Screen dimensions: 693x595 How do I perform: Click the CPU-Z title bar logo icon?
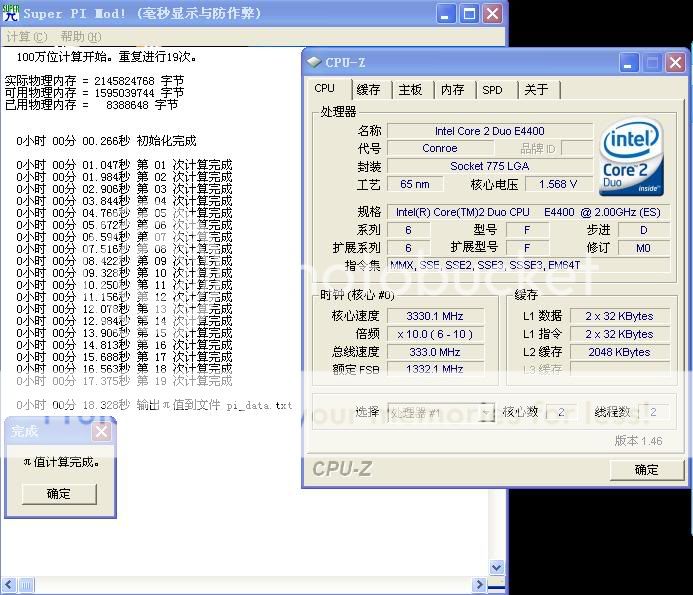(x=314, y=63)
